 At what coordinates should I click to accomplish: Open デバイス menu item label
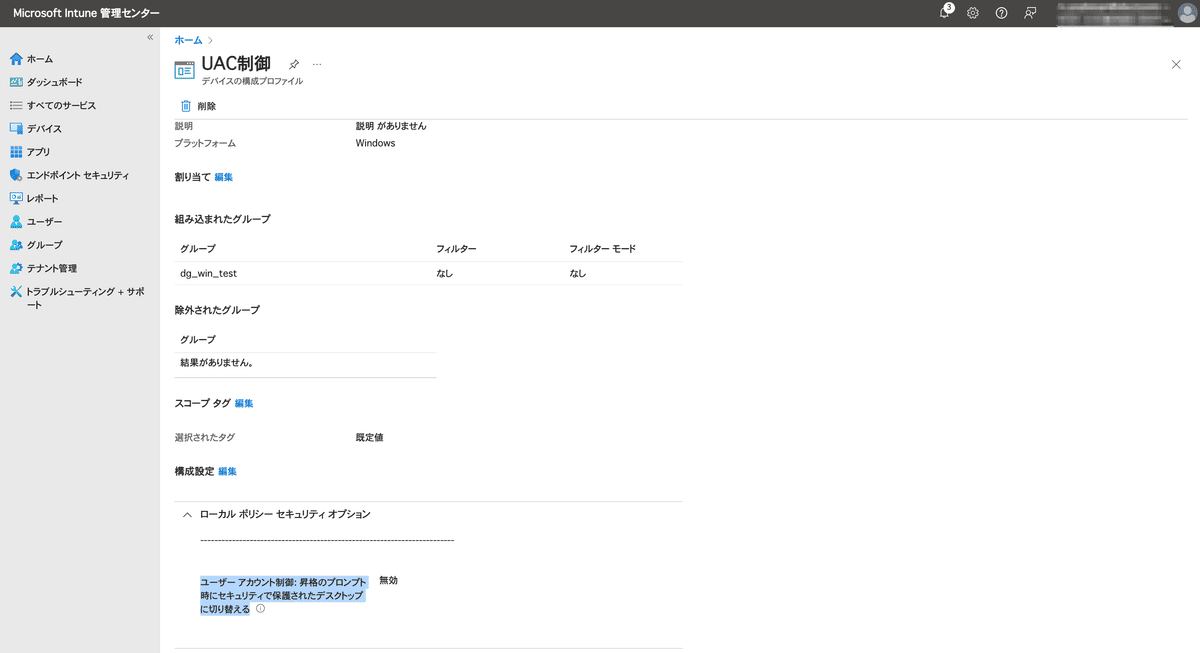44,129
